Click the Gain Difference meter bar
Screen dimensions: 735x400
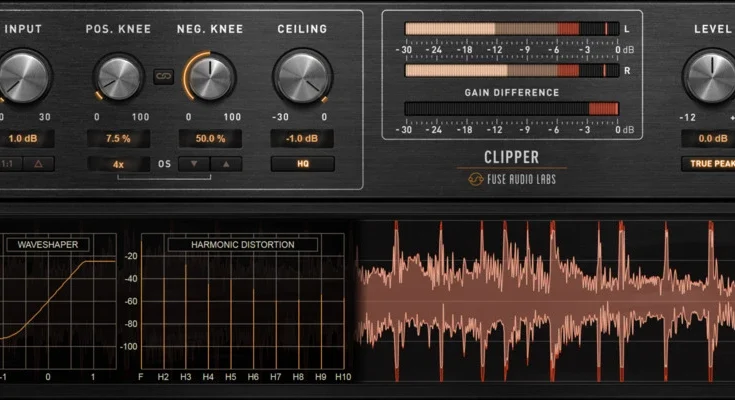coord(511,109)
